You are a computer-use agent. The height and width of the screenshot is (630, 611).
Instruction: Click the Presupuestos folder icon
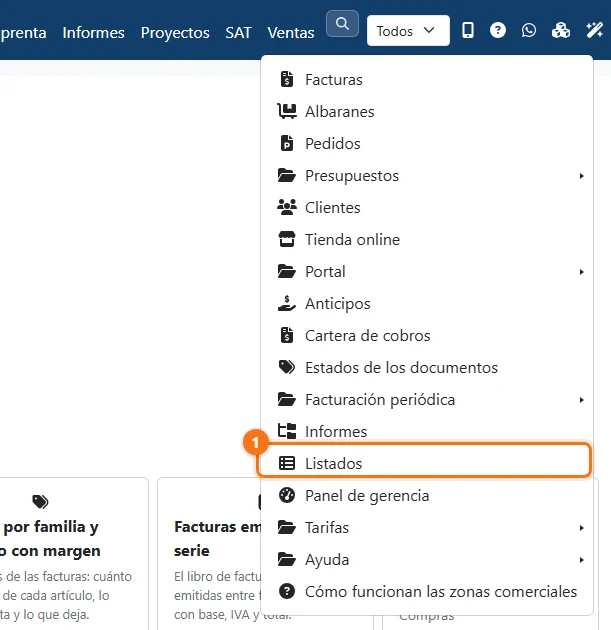coord(287,175)
